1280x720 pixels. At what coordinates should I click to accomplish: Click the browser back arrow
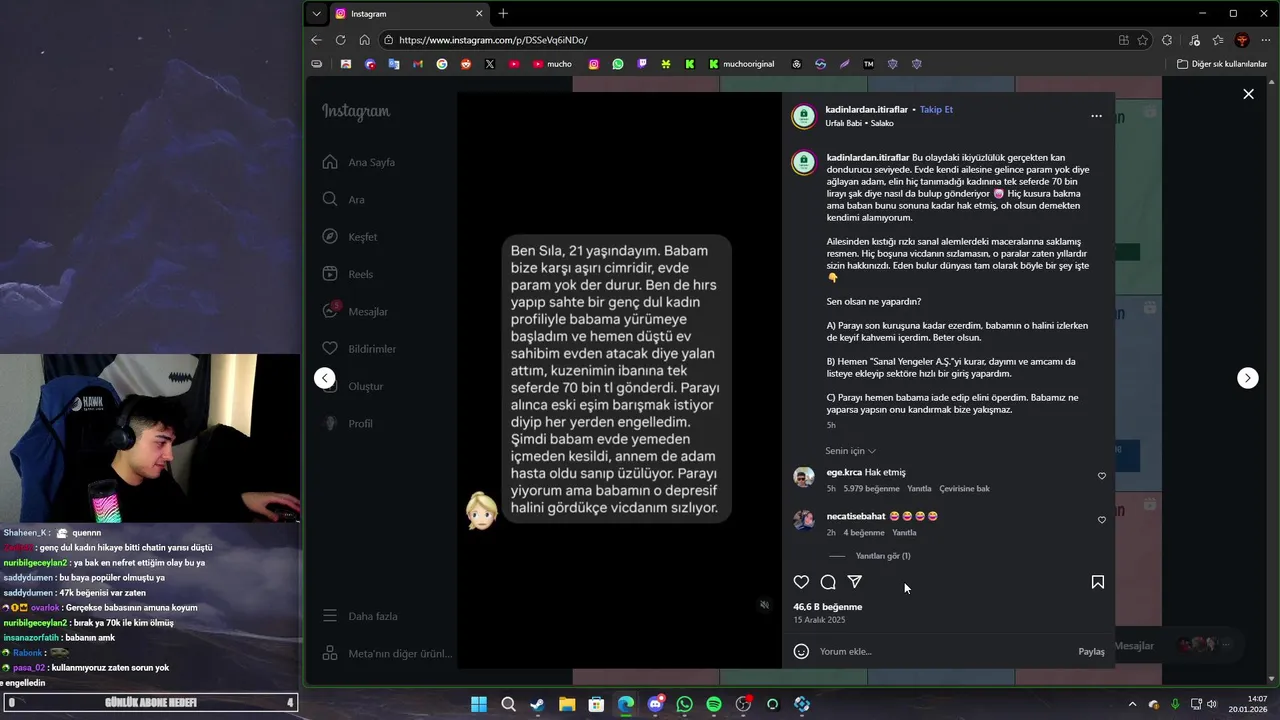coord(316,40)
